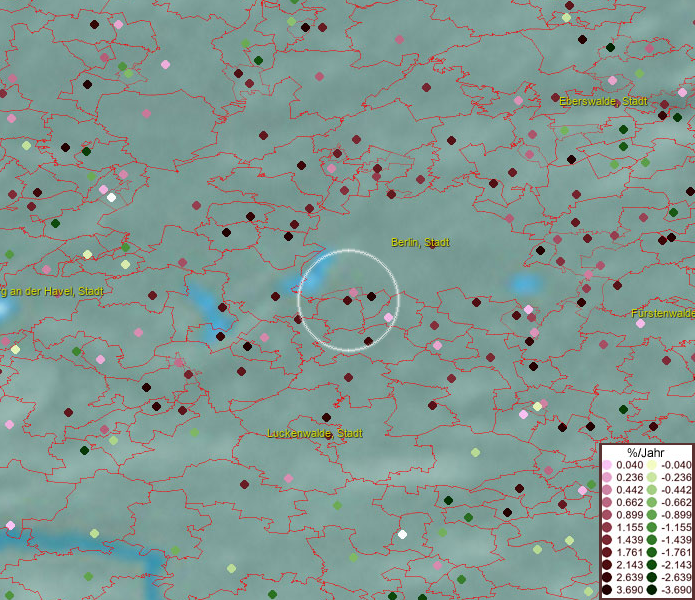Viewport: 695px width, 600px height.
Task: Select the -0.662 legend color dot
Action: tap(652, 503)
